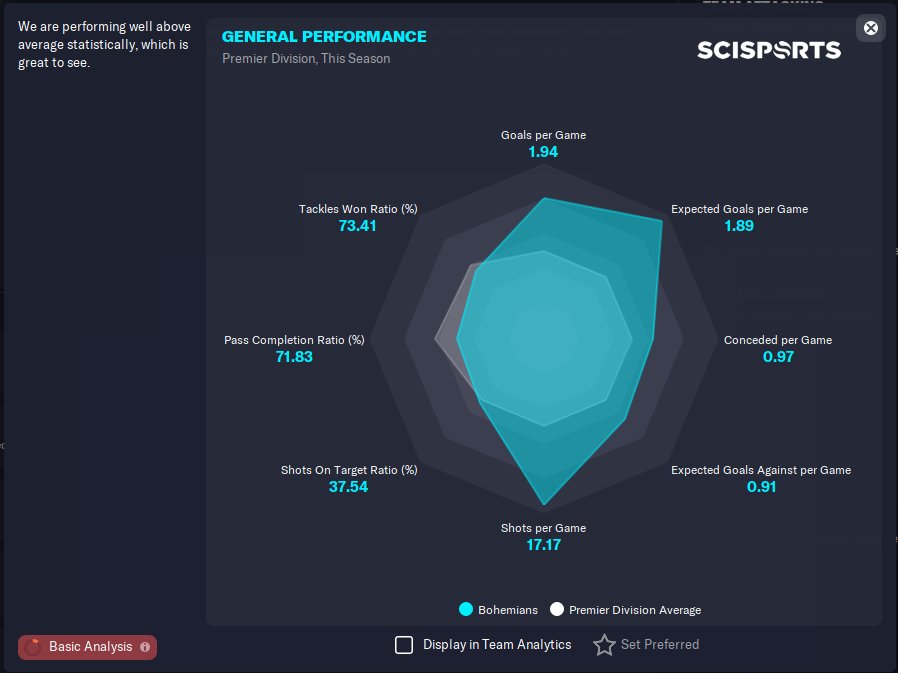
Task: Click Shots On Target Ratio value 37.54
Action: click(348, 487)
